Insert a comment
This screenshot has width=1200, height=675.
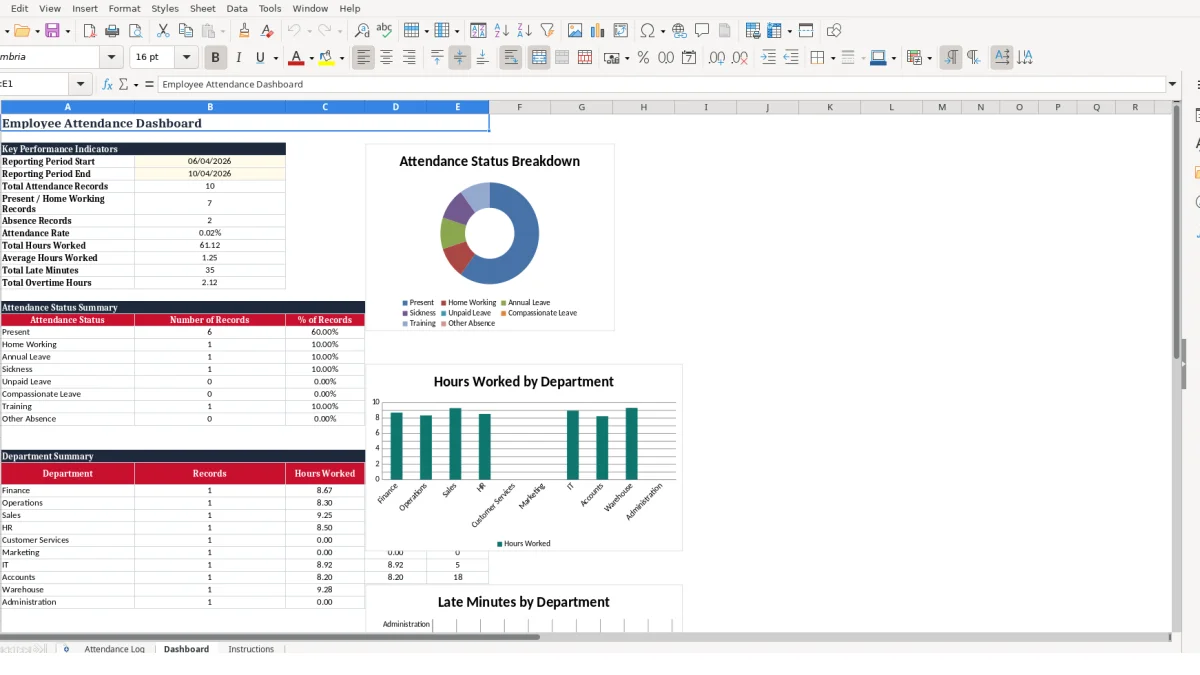(x=702, y=31)
